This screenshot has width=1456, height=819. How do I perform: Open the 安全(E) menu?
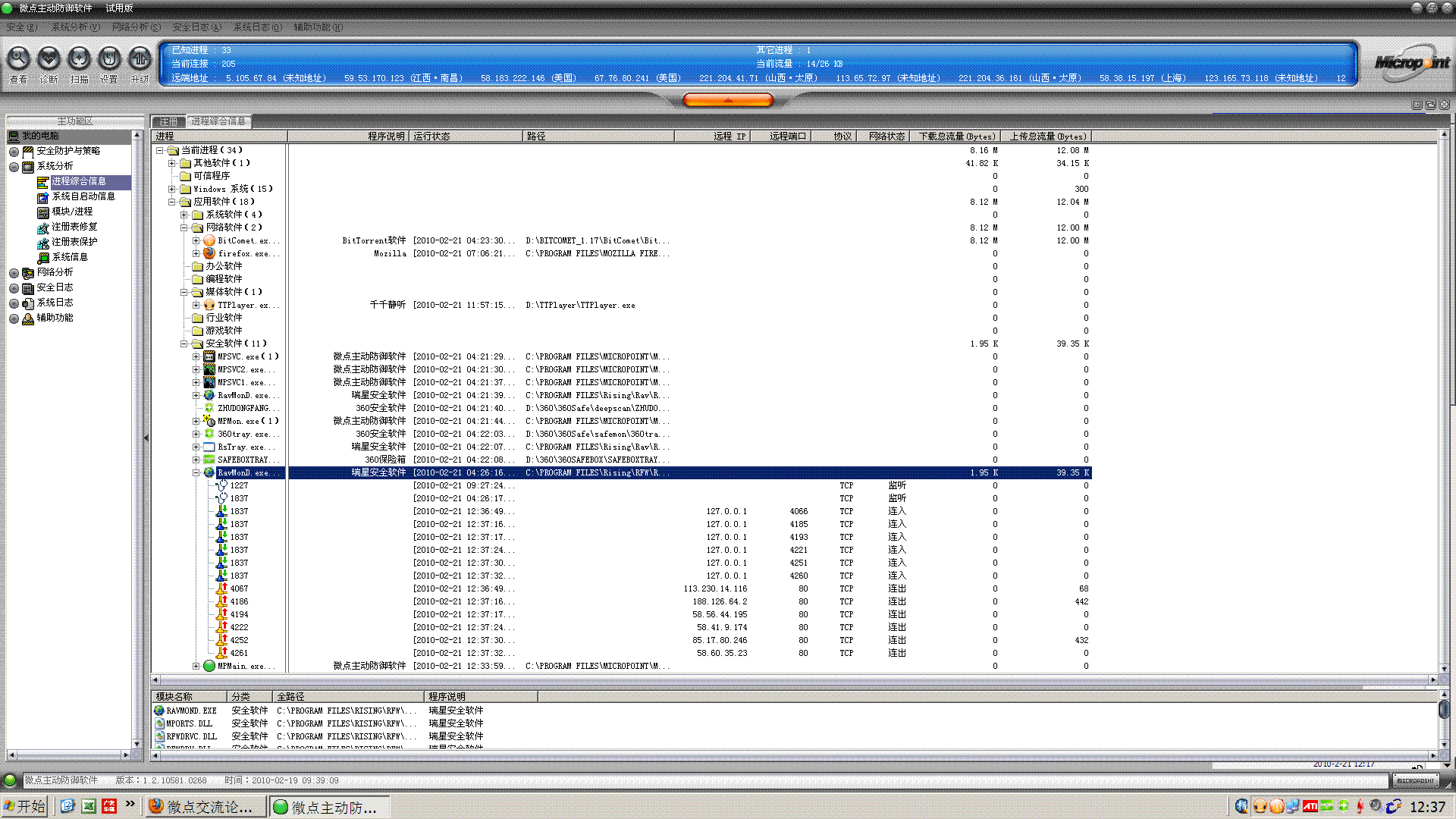click(21, 27)
